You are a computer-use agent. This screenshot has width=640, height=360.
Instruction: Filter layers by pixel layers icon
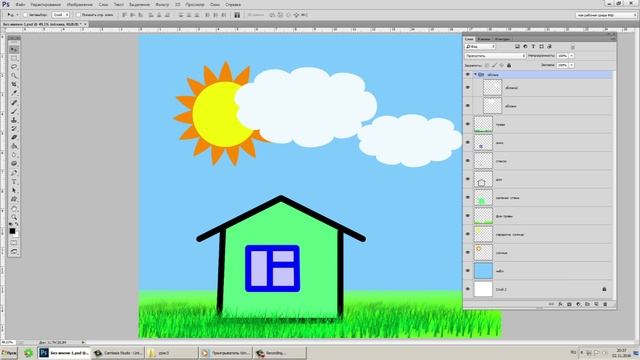517,47
